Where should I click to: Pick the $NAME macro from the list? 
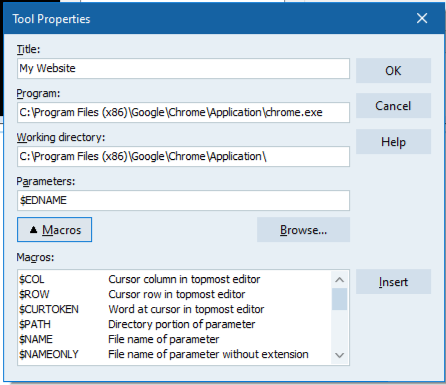pyautogui.click(x=175, y=339)
